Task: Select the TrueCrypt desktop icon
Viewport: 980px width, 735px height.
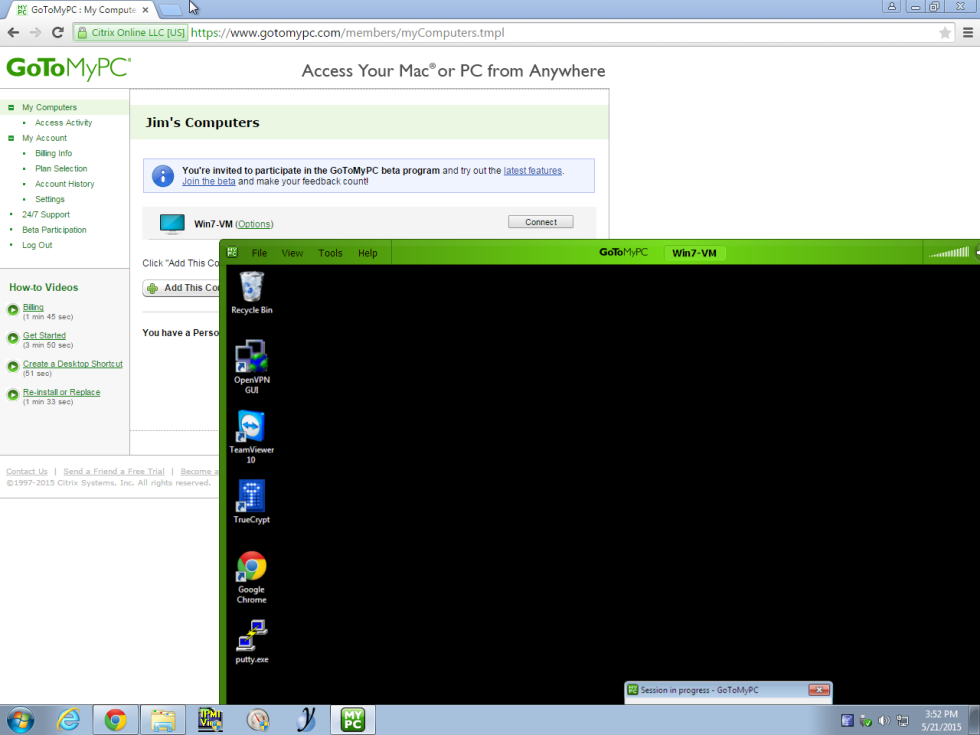Action: click(251, 497)
